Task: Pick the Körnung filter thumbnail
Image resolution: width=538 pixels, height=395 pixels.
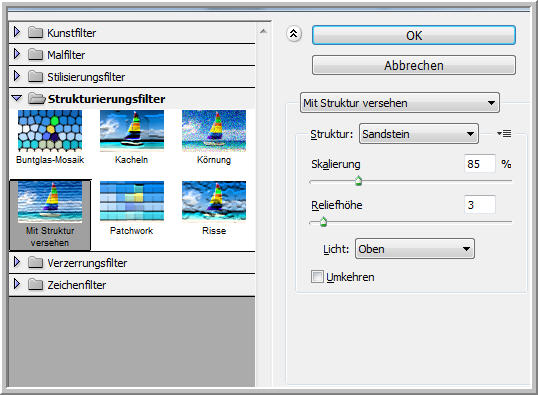Action: (214, 131)
